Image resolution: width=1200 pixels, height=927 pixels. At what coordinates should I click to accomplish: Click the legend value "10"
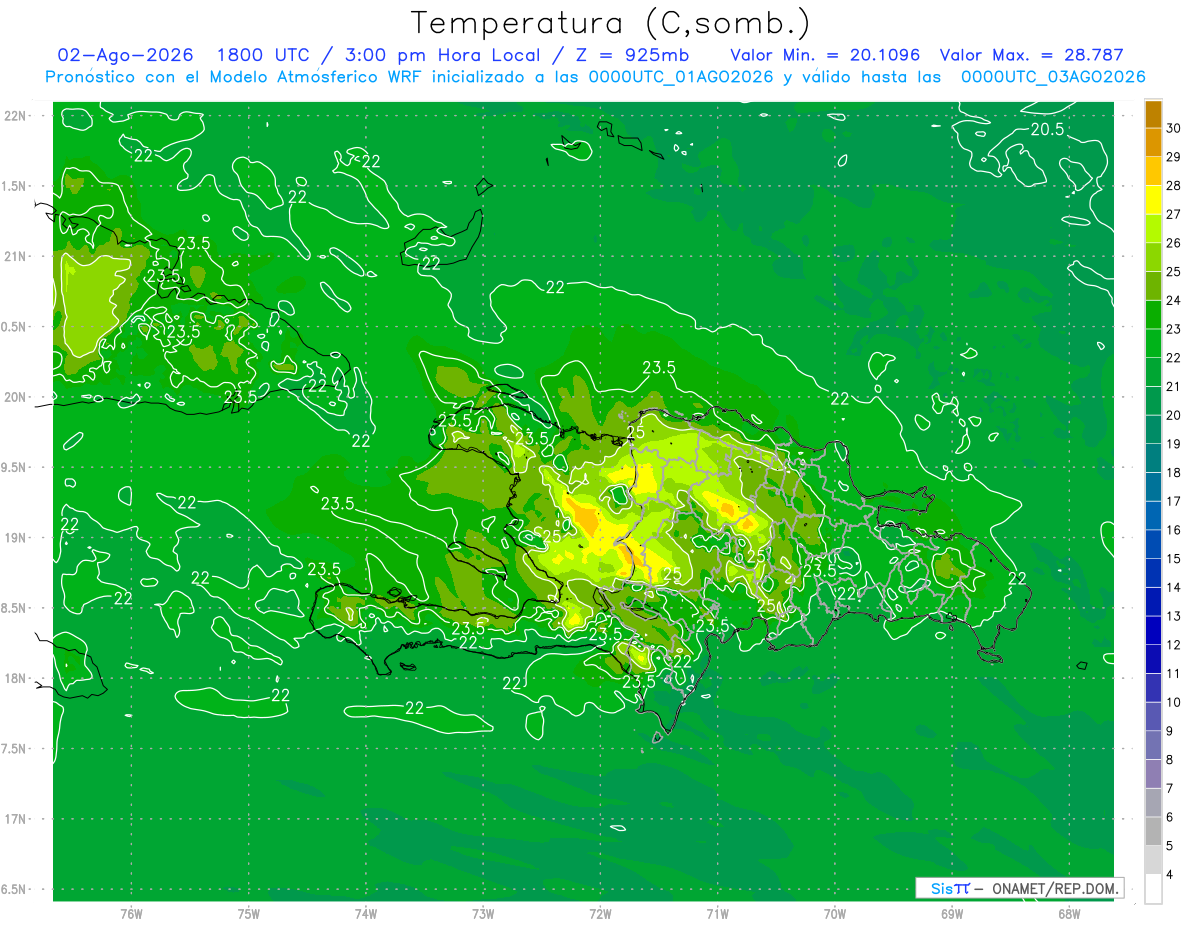point(1173,702)
